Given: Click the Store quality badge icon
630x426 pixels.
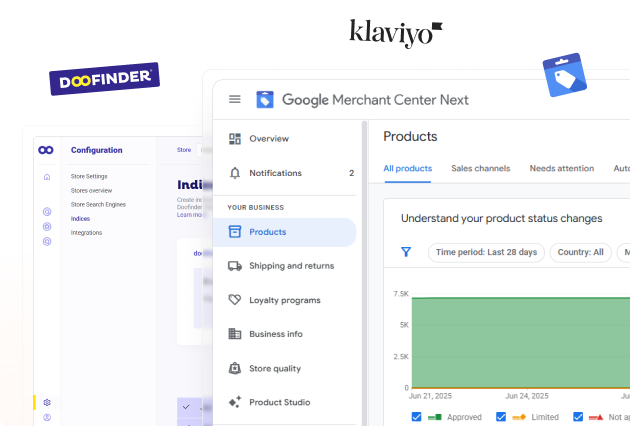Looking at the screenshot, I should point(235,368).
